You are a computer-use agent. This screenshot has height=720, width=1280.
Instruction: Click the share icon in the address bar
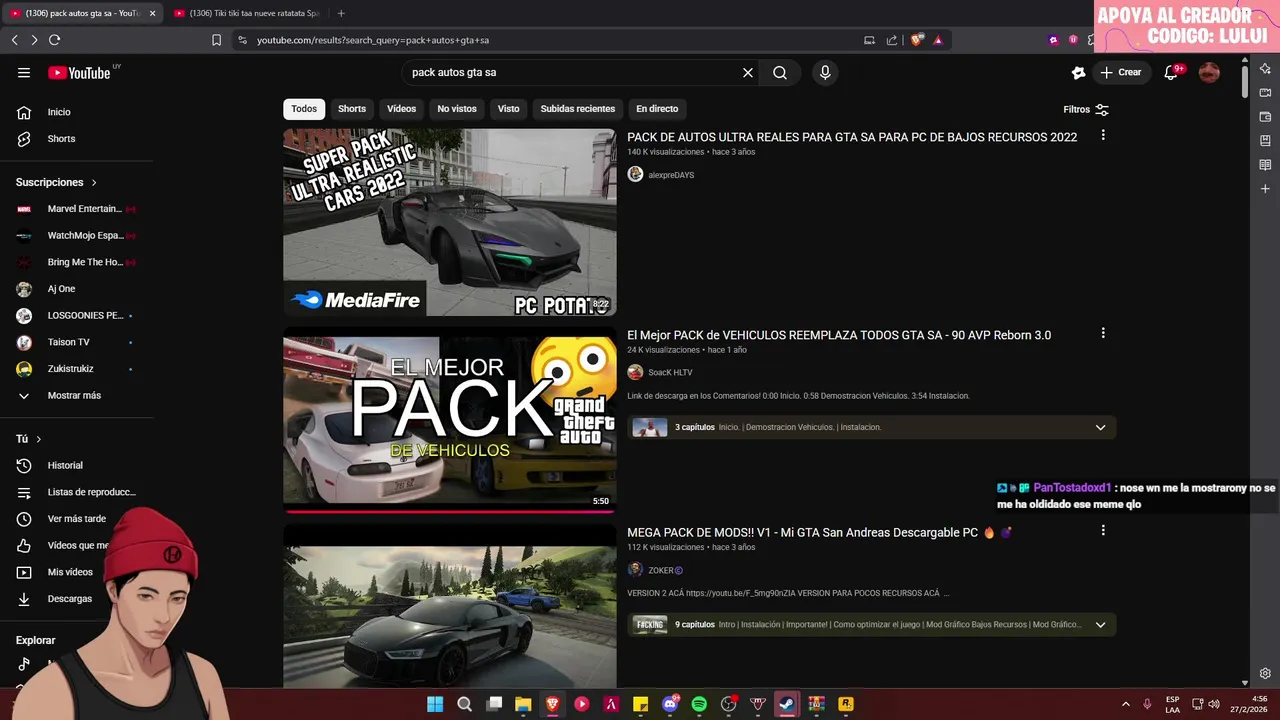(892, 40)
